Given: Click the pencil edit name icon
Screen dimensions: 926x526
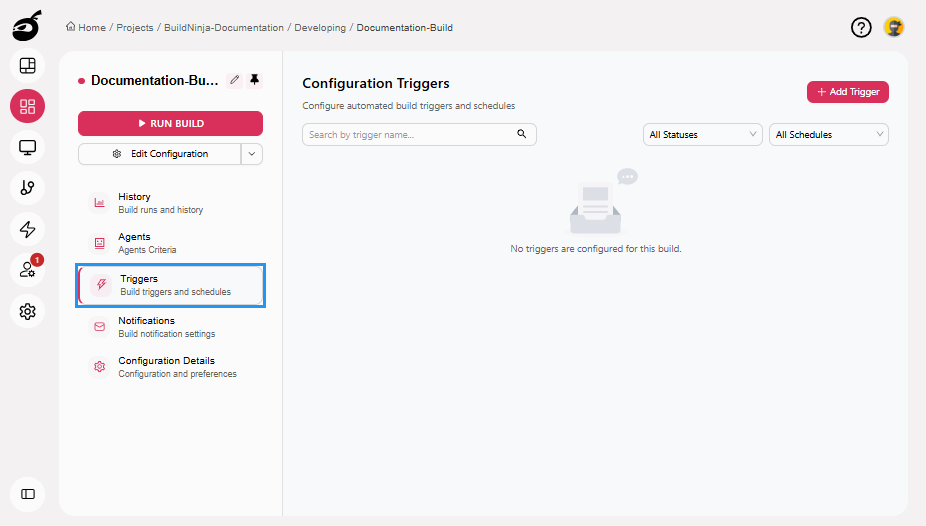Looking at the screenshot, I should 235,80.
